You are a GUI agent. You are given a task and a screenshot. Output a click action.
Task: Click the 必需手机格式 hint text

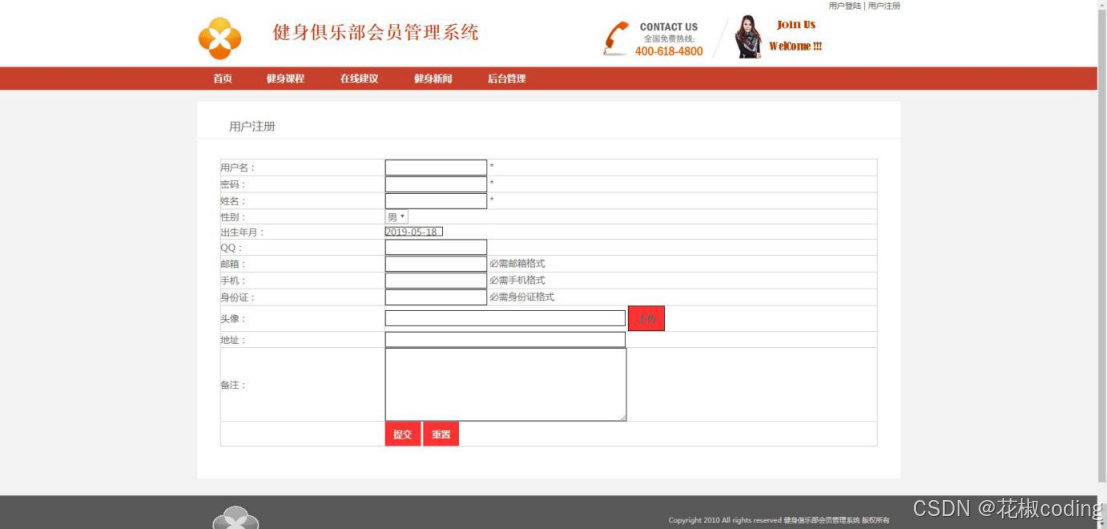(517, 280)
